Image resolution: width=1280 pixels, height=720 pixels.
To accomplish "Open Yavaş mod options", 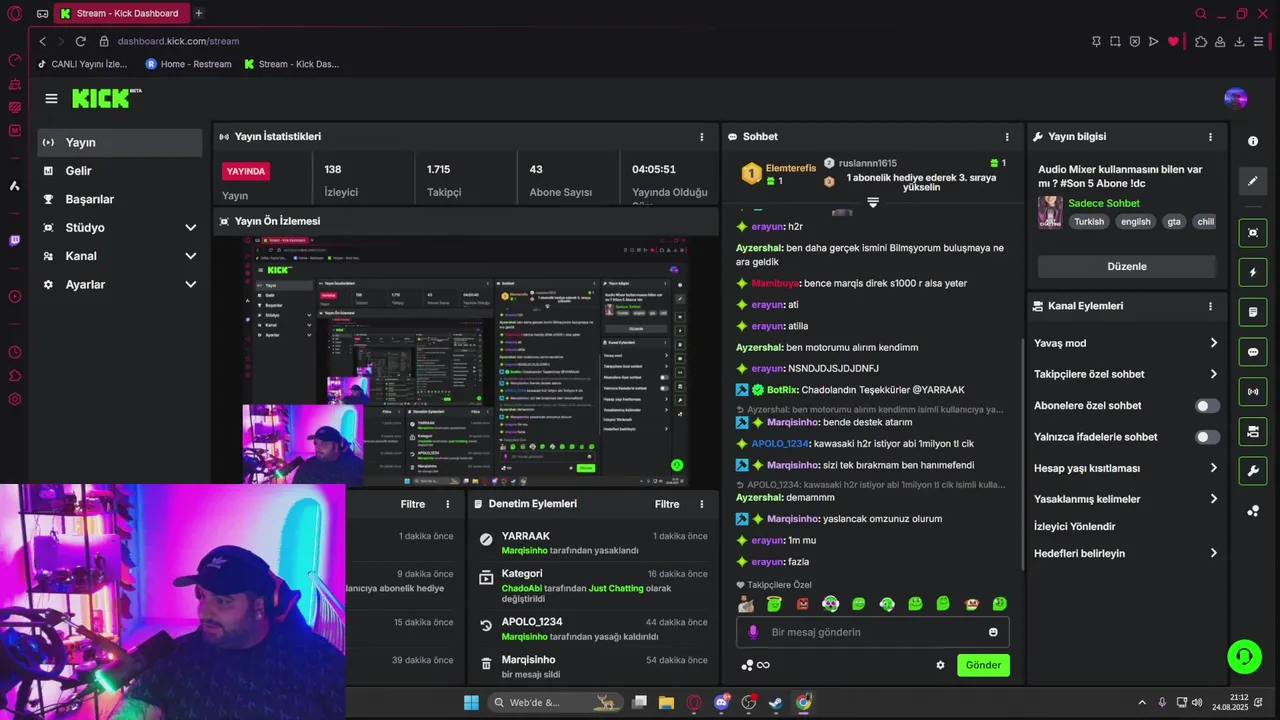I will pos(1126,343).
